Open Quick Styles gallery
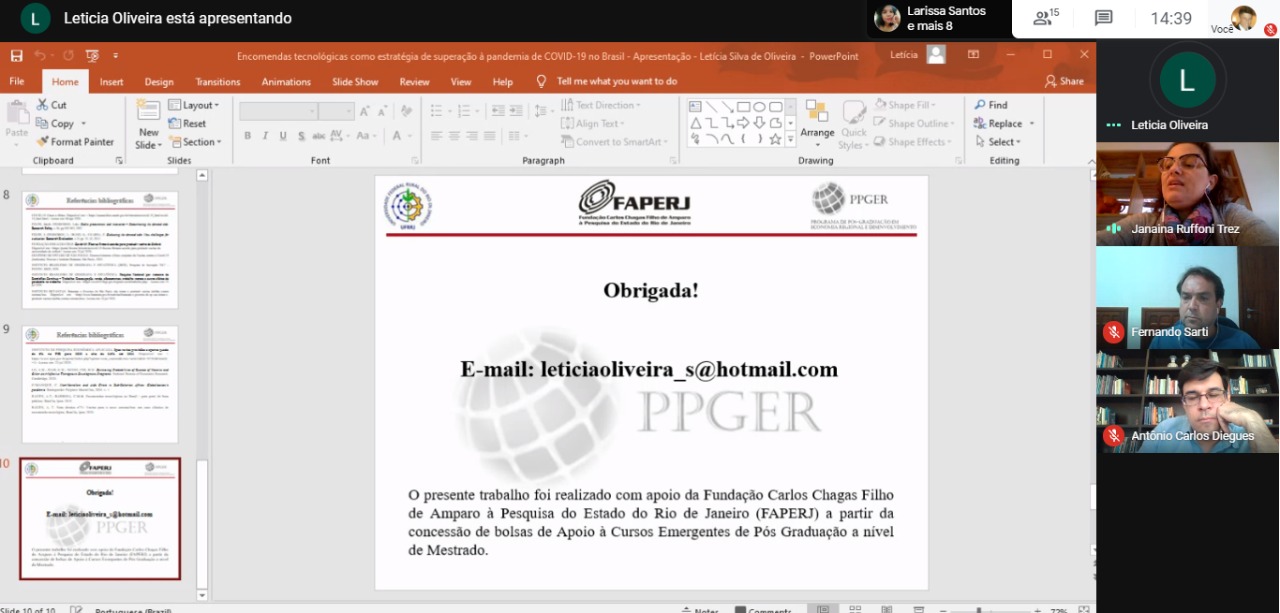This screenshot has width=1280, height=613. tap(853, 124)
